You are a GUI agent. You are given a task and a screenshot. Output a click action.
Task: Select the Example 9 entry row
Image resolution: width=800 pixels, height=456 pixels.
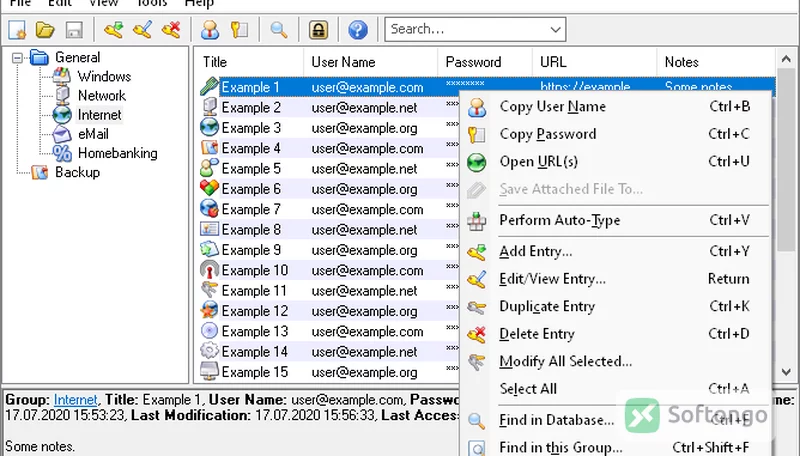[x=329, y=250]
